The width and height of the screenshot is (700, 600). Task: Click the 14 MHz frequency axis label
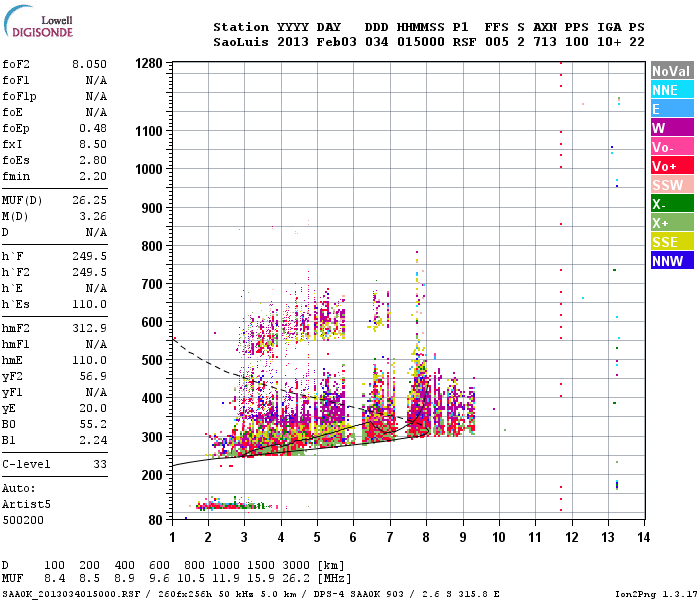click(x=643, y=537)
